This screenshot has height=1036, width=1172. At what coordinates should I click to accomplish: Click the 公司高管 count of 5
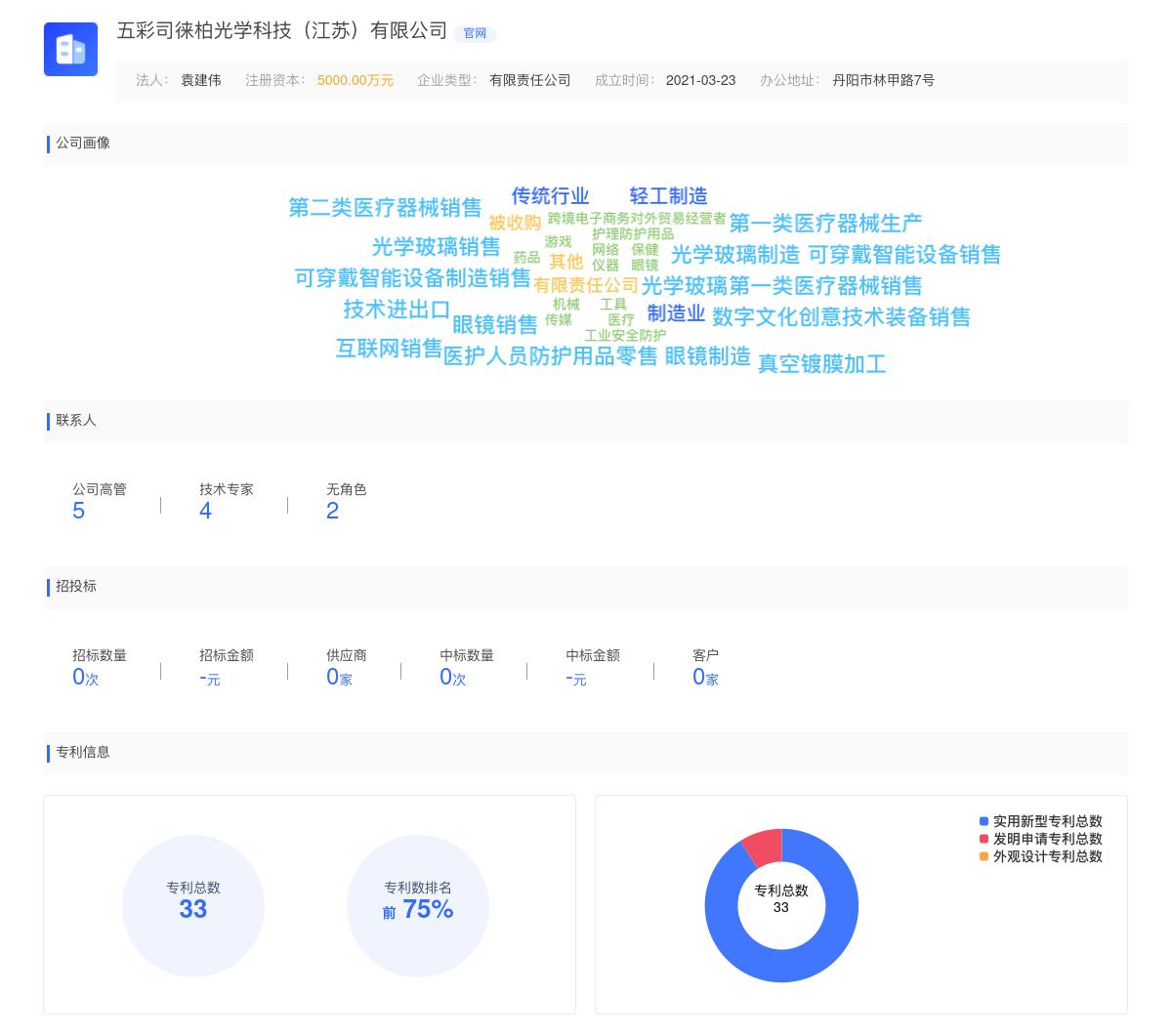pos(79,510)
